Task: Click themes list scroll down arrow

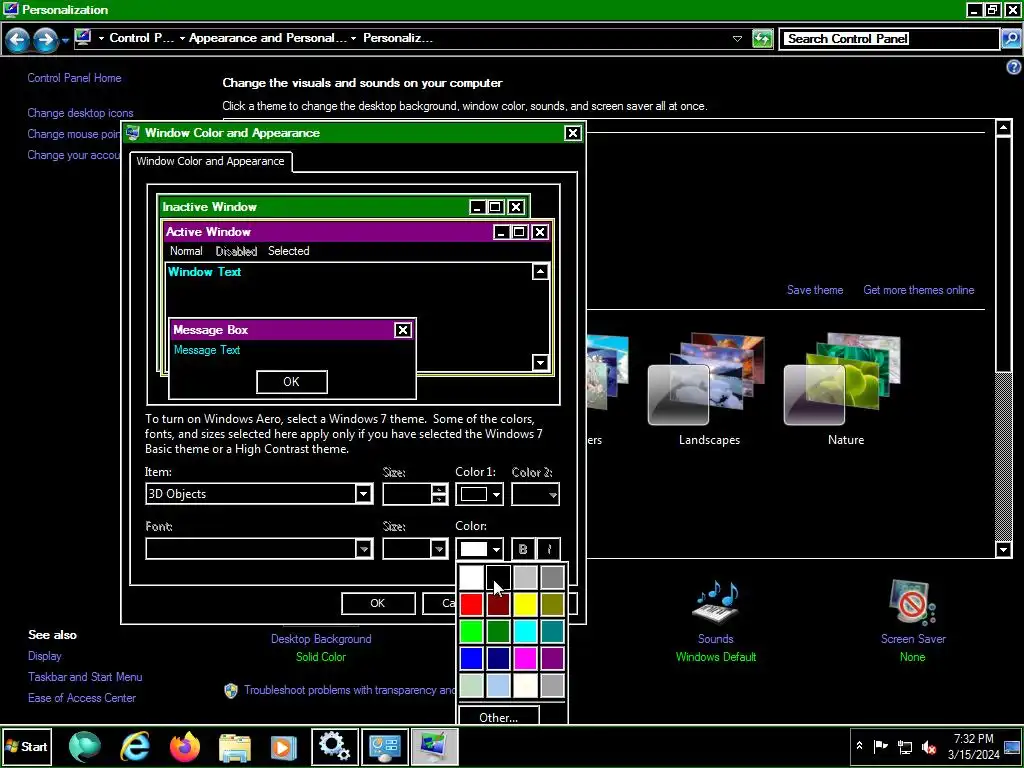Action: tap(1004, 549)
